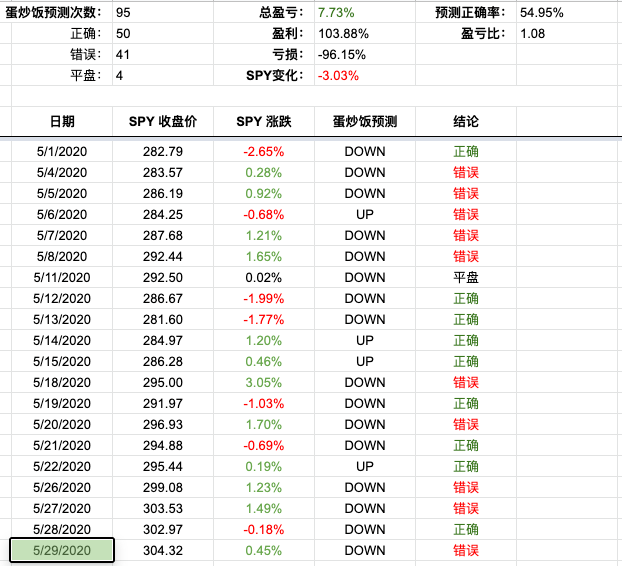Click the DOWN prediction for 5/21/2020
Viewport: 622px width, 566px height.
tap(365, 446)
